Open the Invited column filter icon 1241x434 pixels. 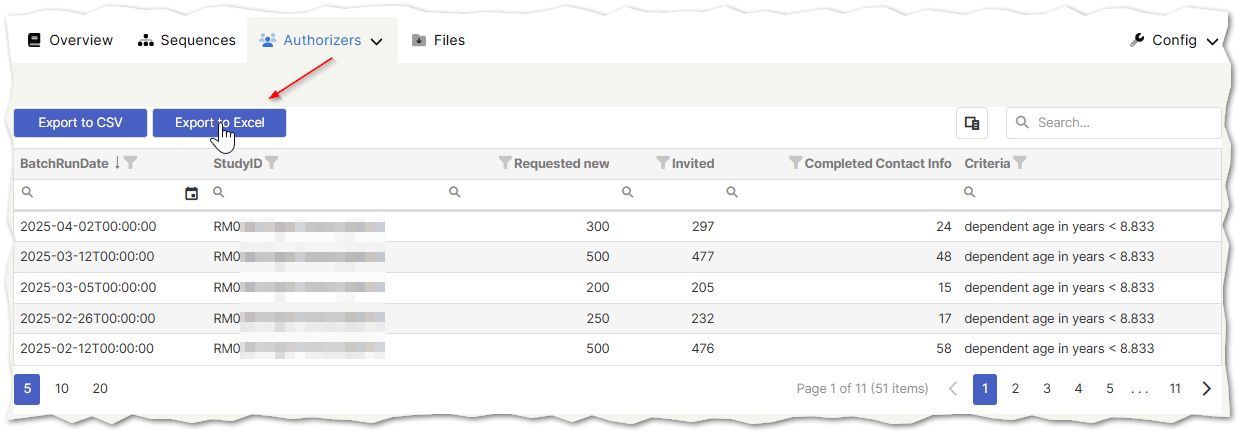tap(662, 163)
